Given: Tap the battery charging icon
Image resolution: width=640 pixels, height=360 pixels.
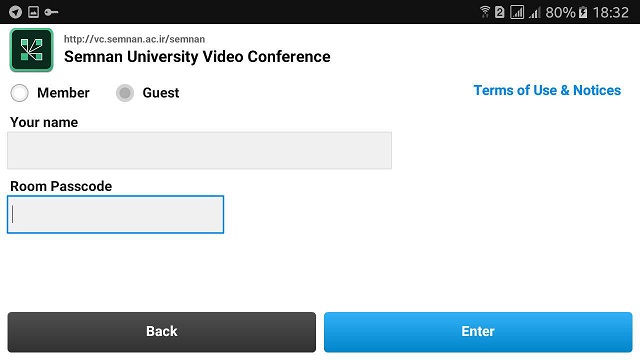Looking at the screenshot, I should (x=583, y=12).
